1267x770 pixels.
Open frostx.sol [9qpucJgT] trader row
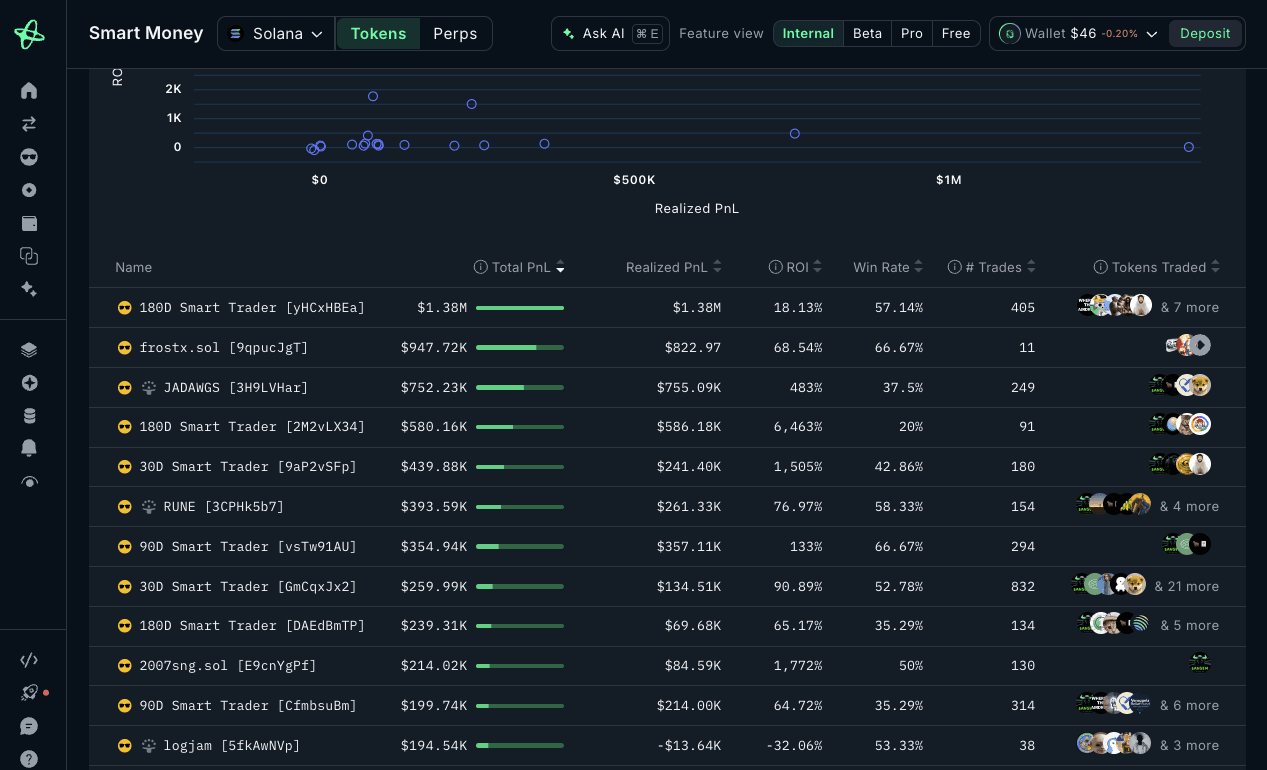667,347
